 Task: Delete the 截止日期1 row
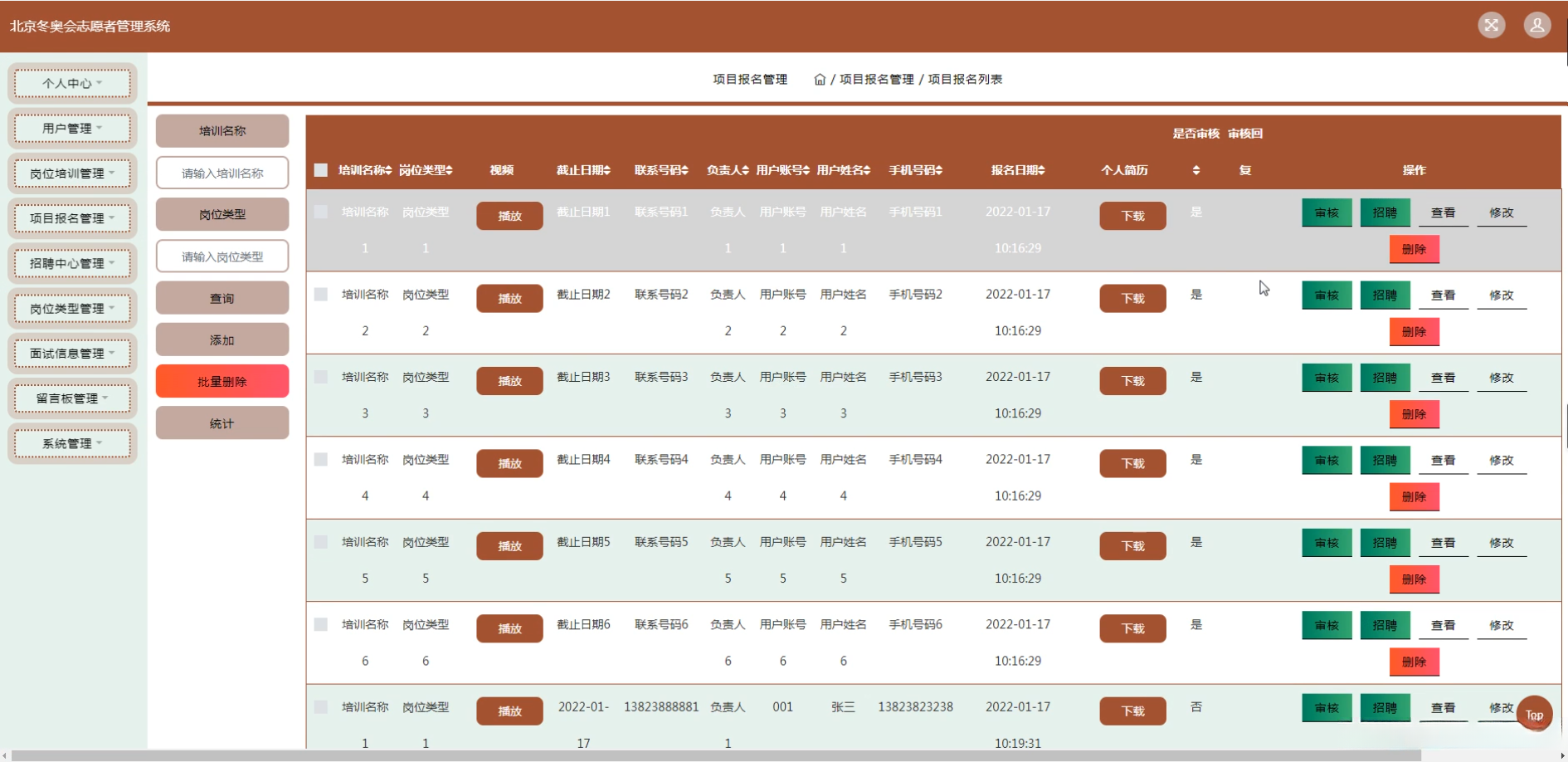point(1414,249)
